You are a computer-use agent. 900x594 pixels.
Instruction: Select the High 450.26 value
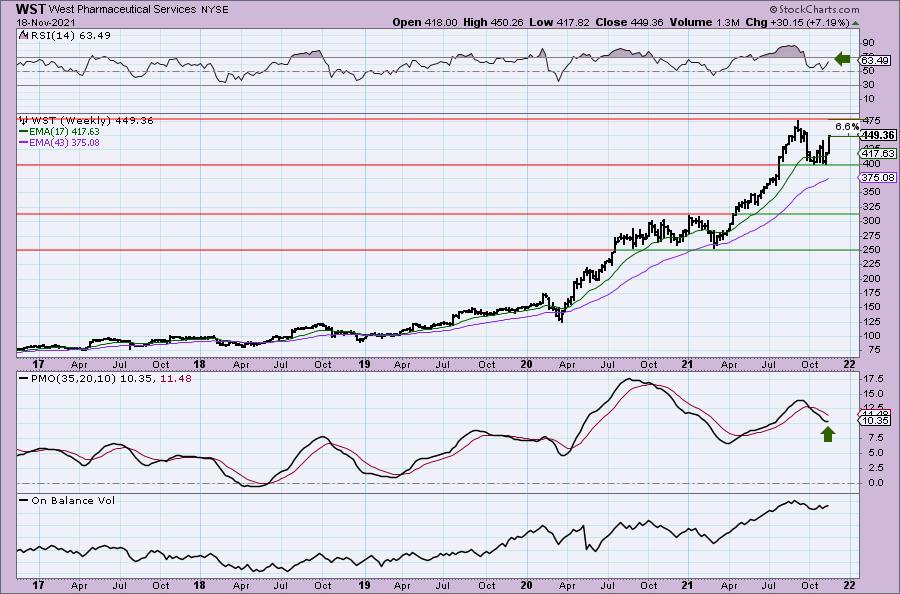(493, 22)
